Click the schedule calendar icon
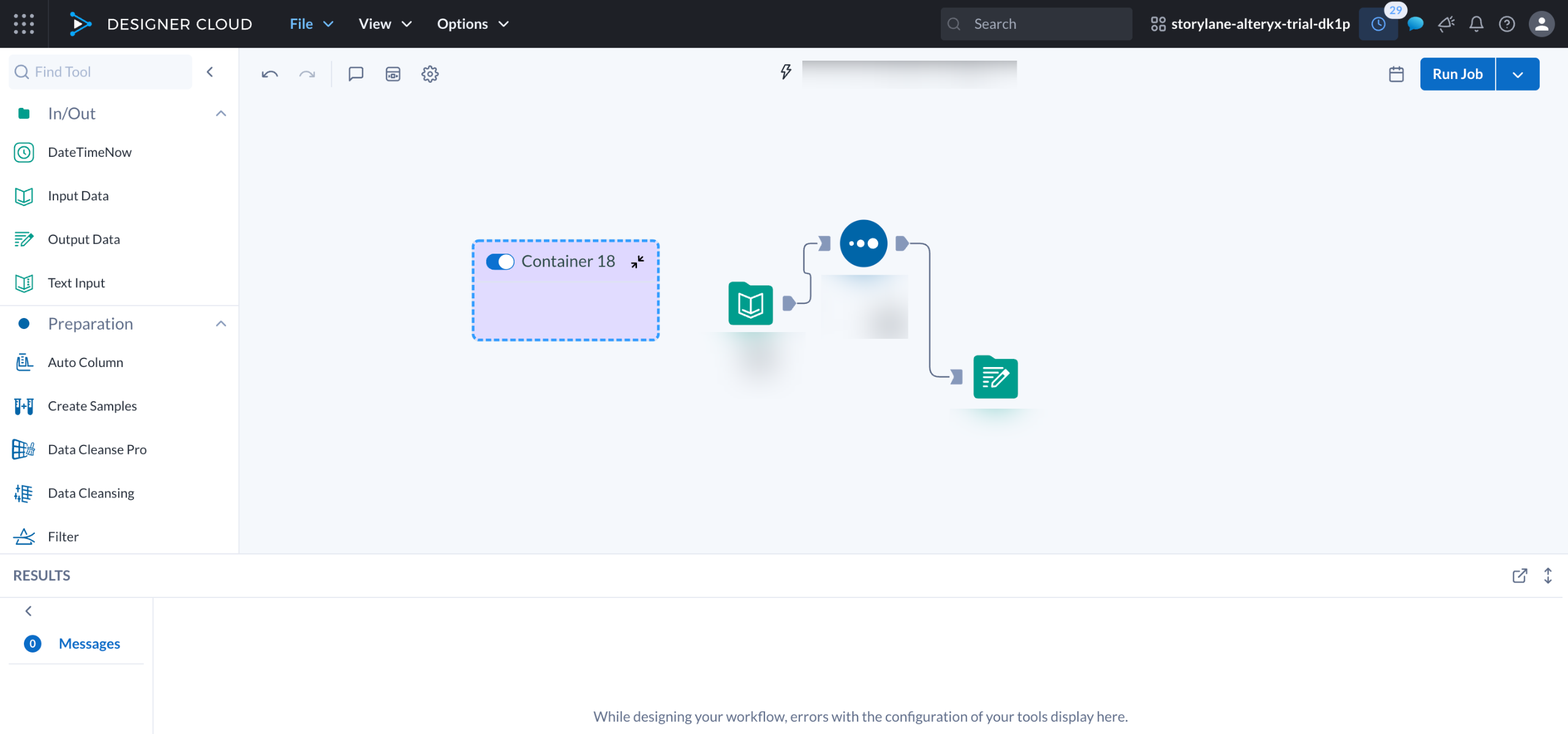 (1396, 74)
